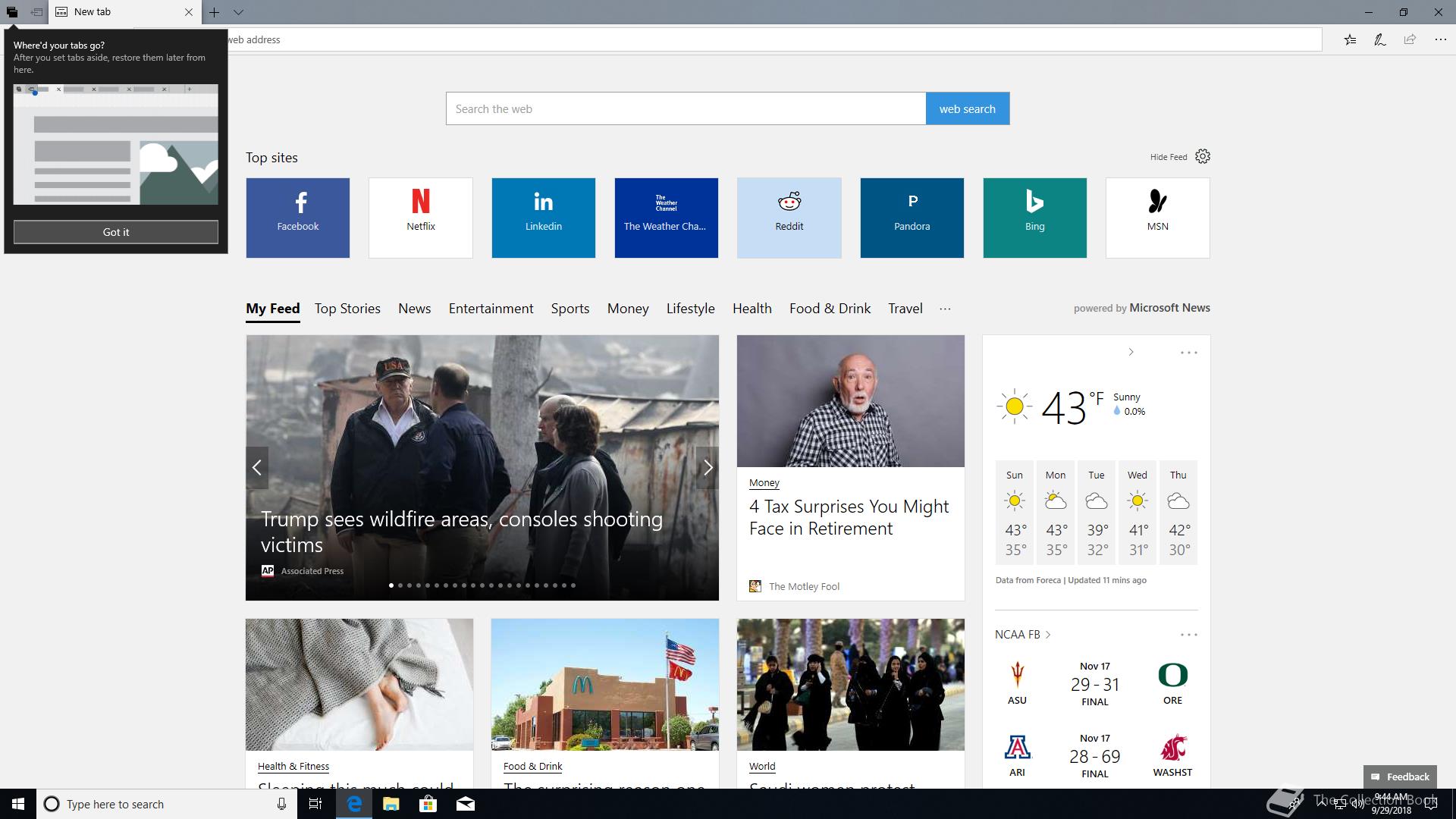This screenshot has width=1456, height=819.
Task: Show tab previews dropdown arrow
Action: (238, 12)
